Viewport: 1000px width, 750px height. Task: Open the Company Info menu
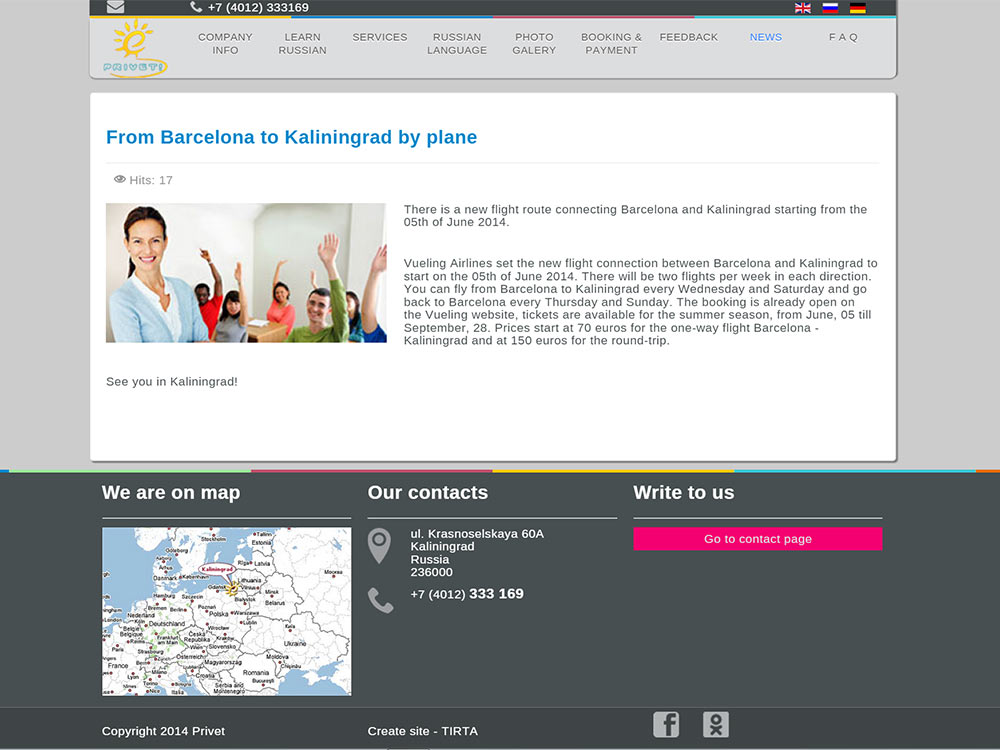[x=225, y=43]
